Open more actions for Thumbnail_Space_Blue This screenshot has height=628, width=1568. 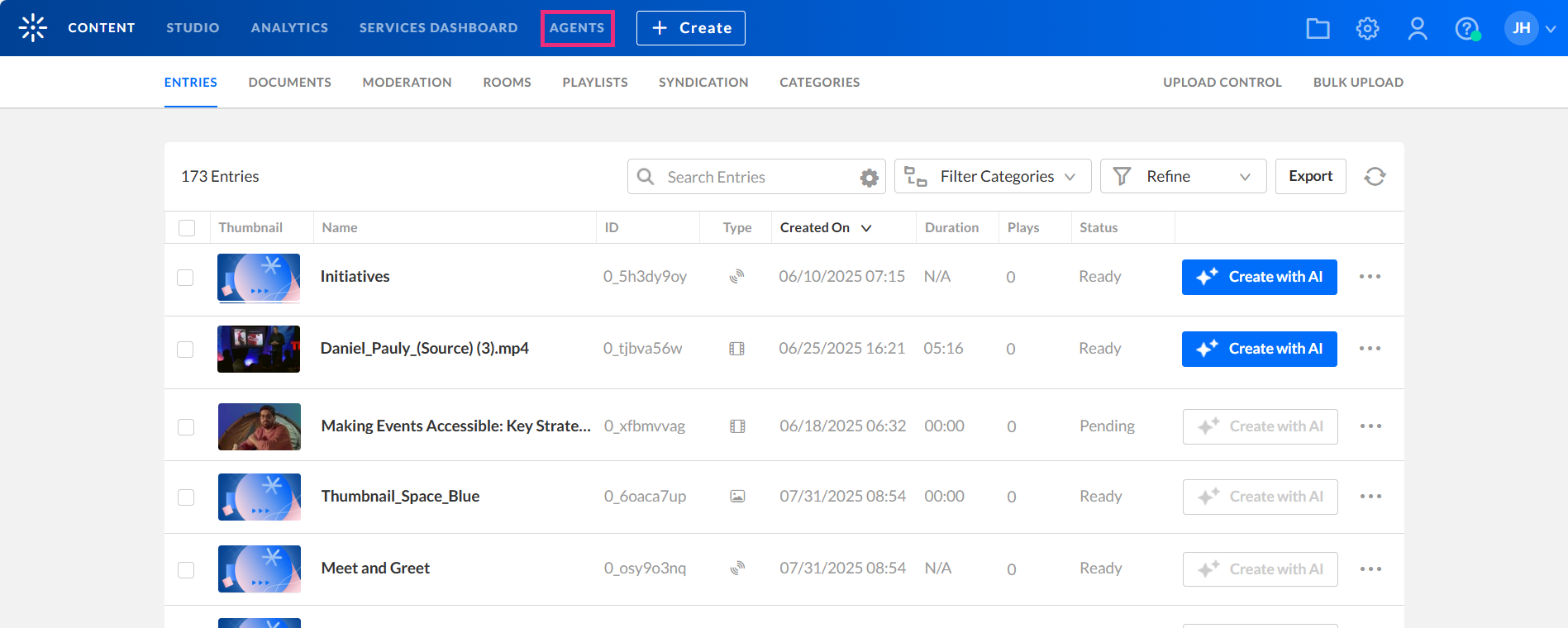click(1370, 497)
